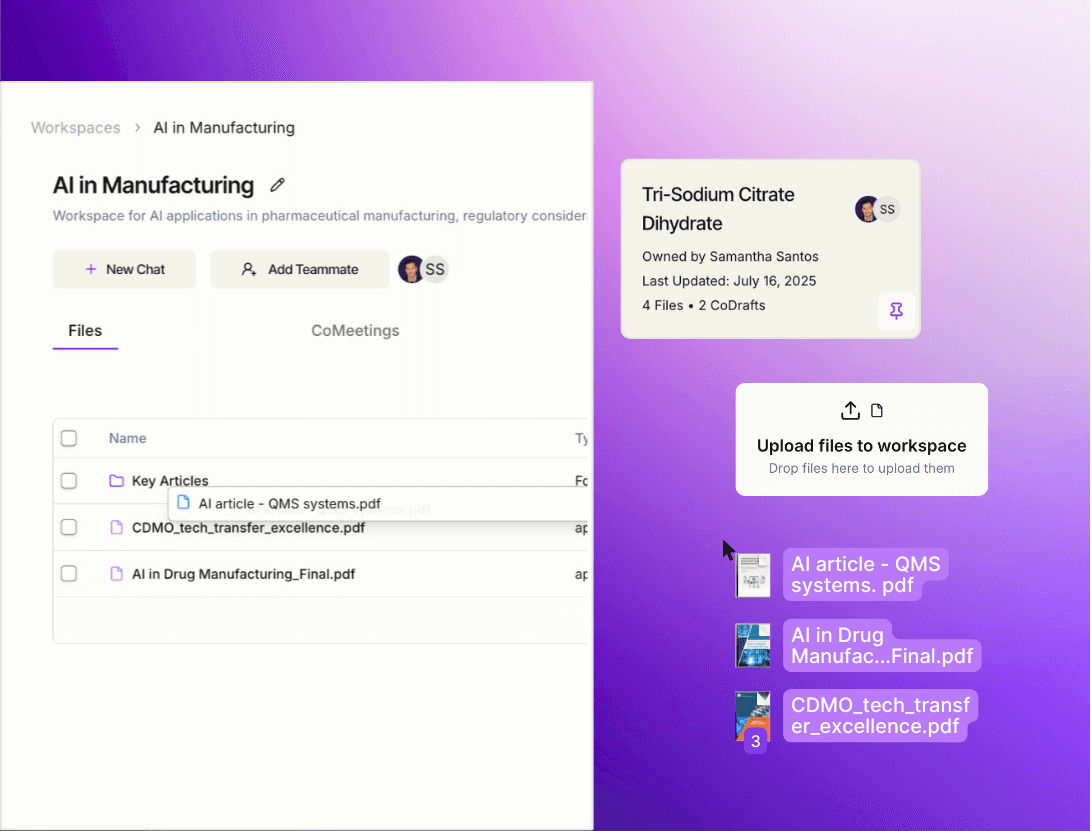Viewport: 1091px width, 831px height.
Task: Click file icon of AI in Drug Manufacturing_Final.pdf row
Action: coord(116,573)
